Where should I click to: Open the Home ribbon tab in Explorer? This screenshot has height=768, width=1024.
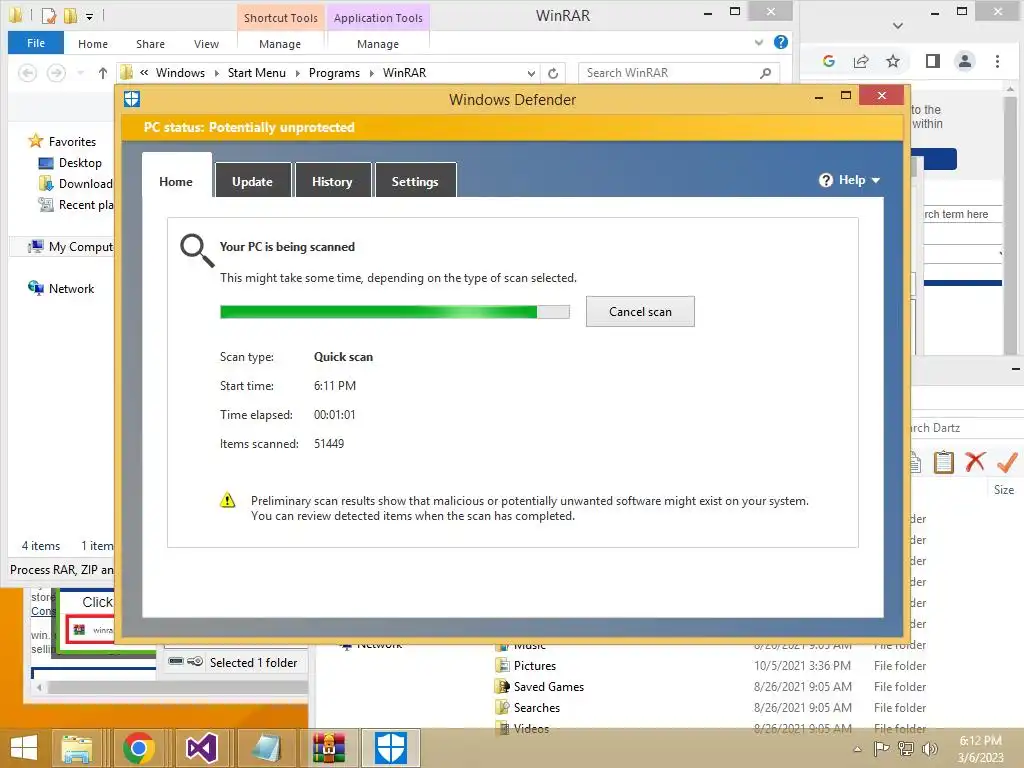(93, 44)
